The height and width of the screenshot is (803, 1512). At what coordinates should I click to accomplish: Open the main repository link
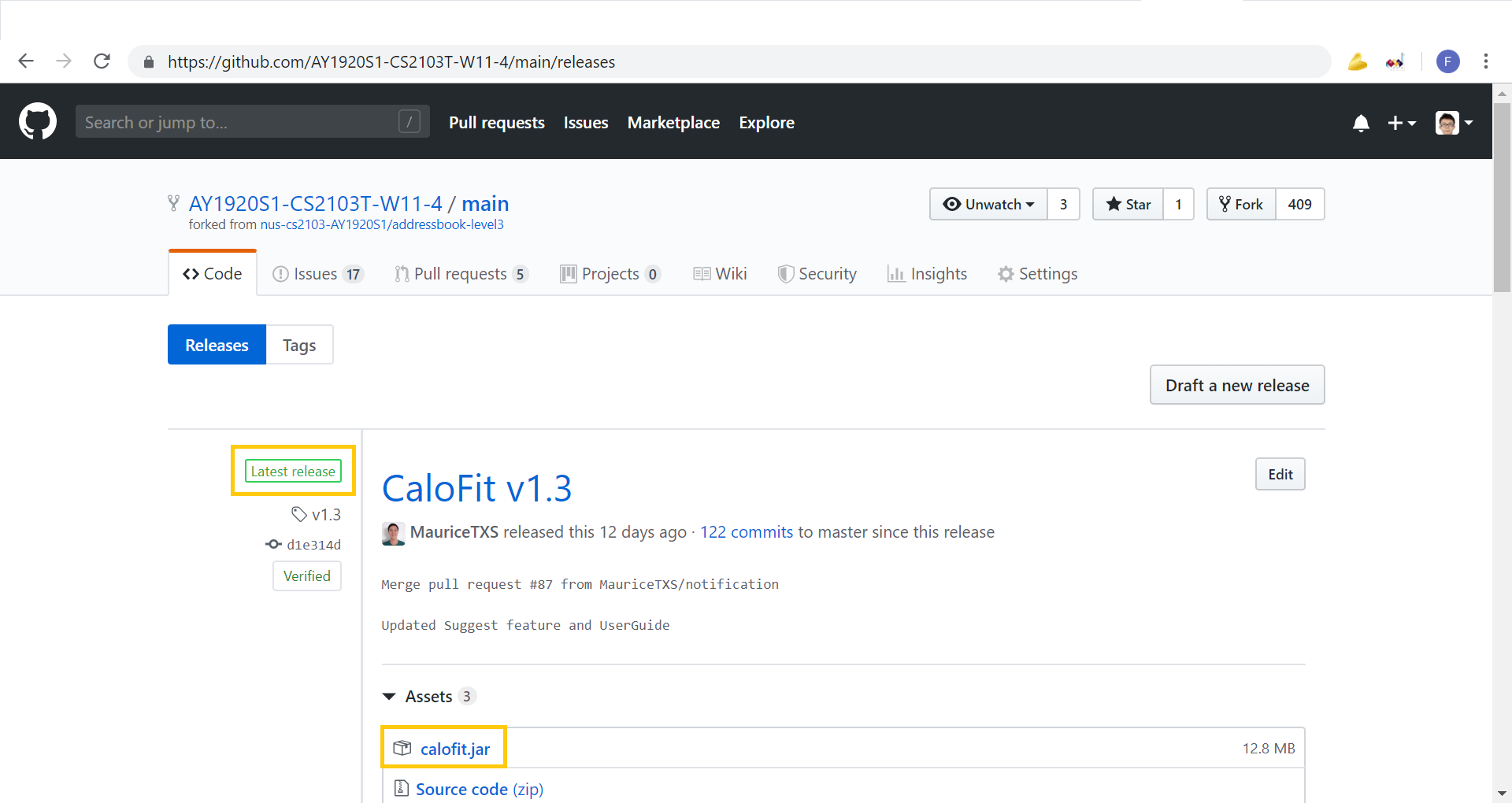pyautogui.click(x=485, y=204)
